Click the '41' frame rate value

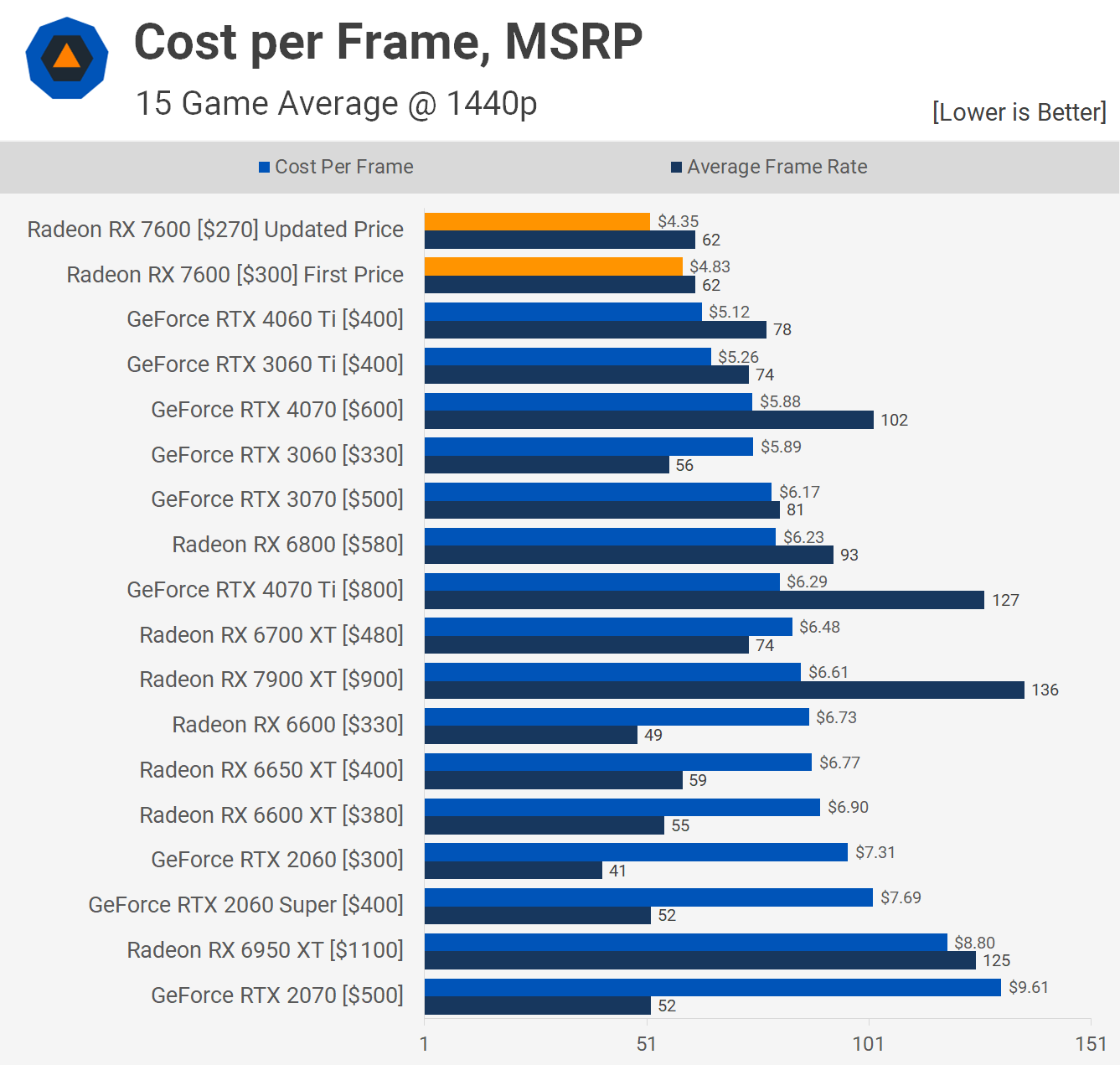[617, 871]
